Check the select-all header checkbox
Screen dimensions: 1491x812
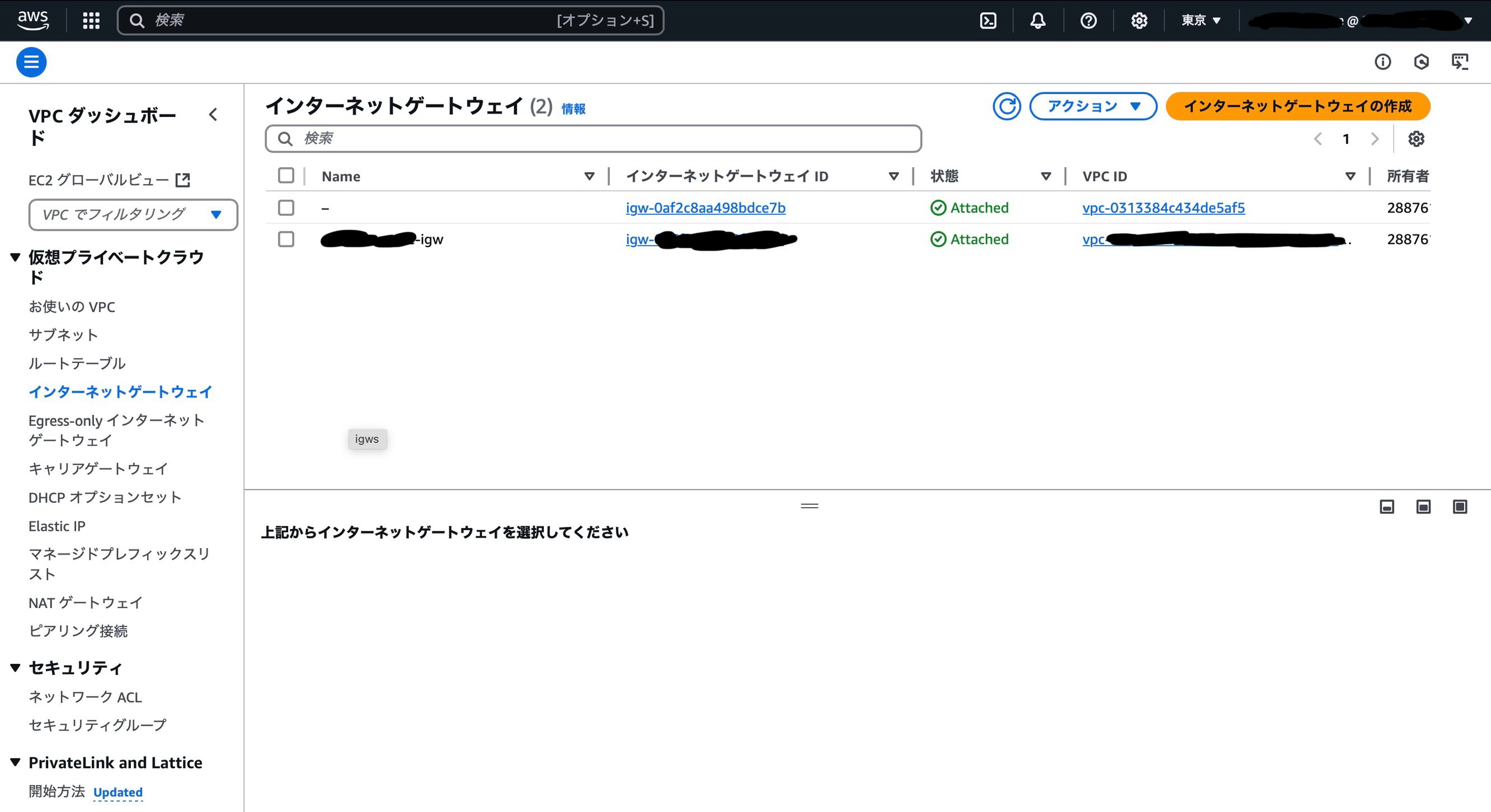click(286, 175)
